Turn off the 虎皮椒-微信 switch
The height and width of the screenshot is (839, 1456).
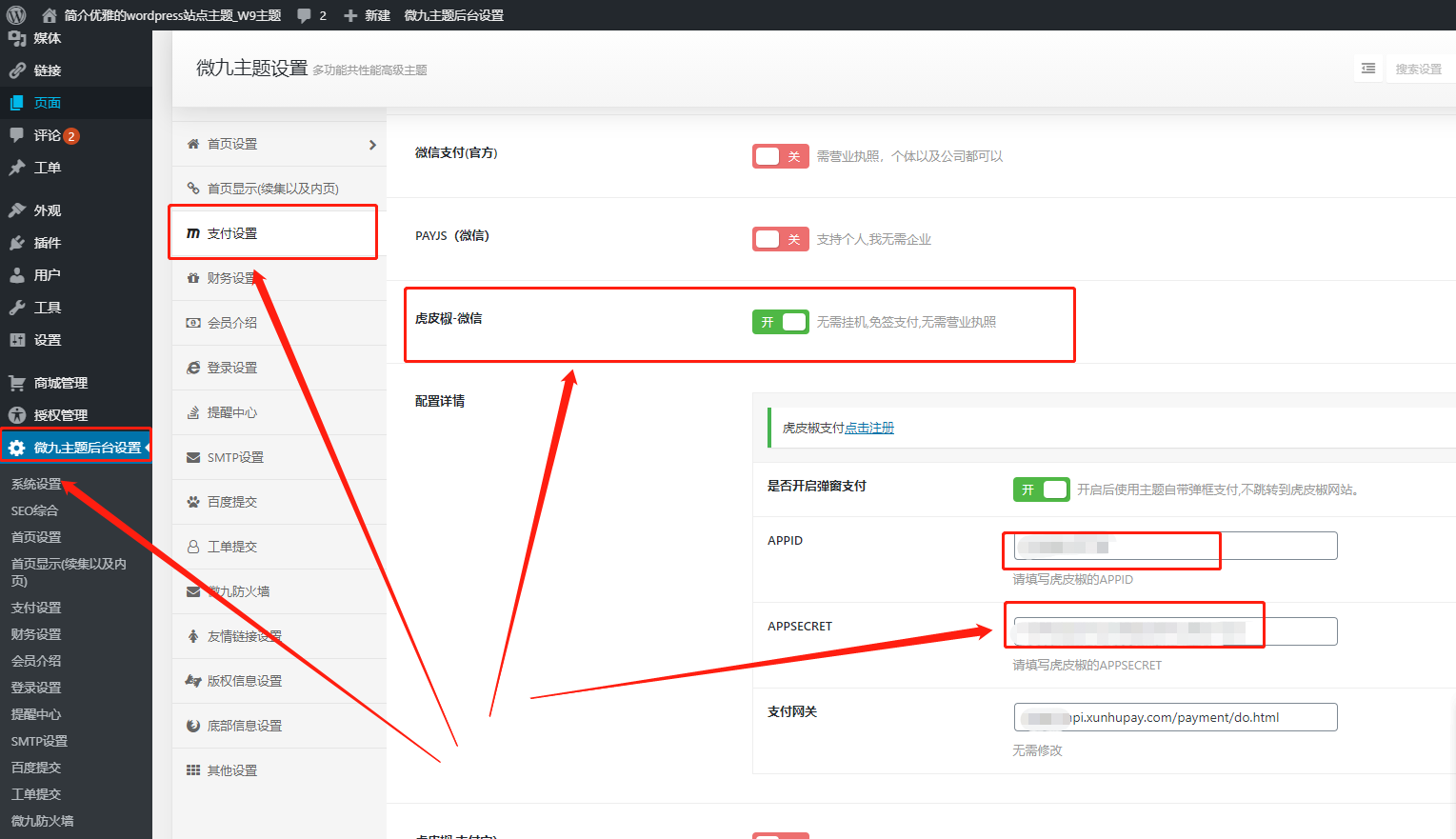point(781,322)
